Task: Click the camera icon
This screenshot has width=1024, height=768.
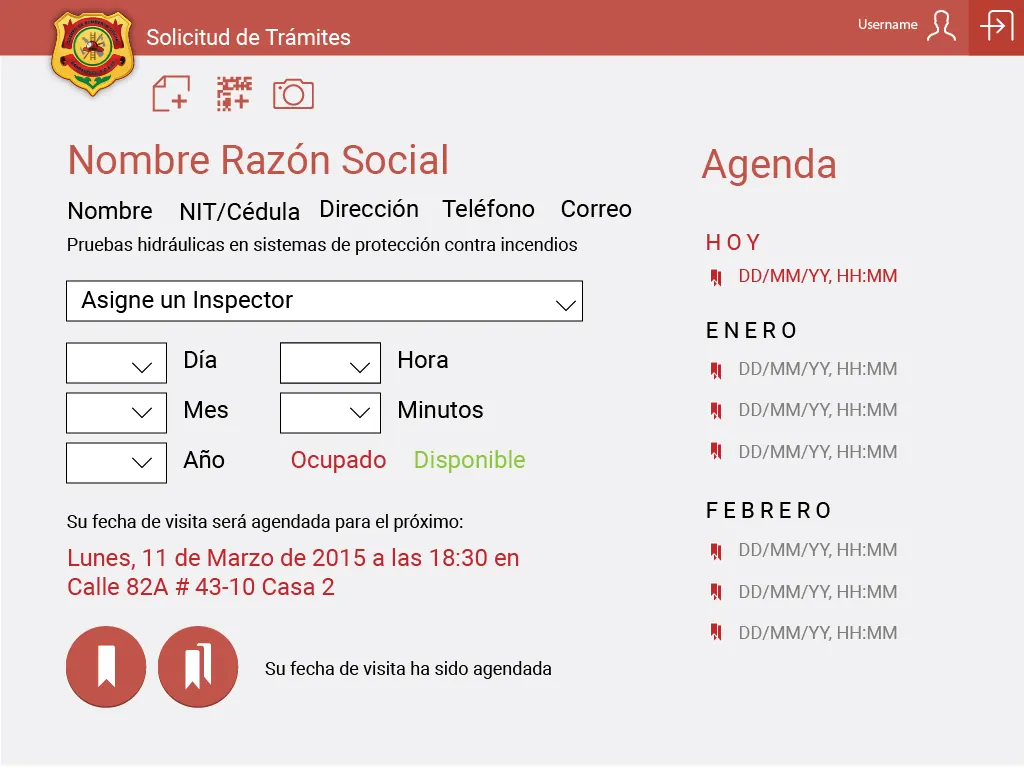Action: click(293, 94)
